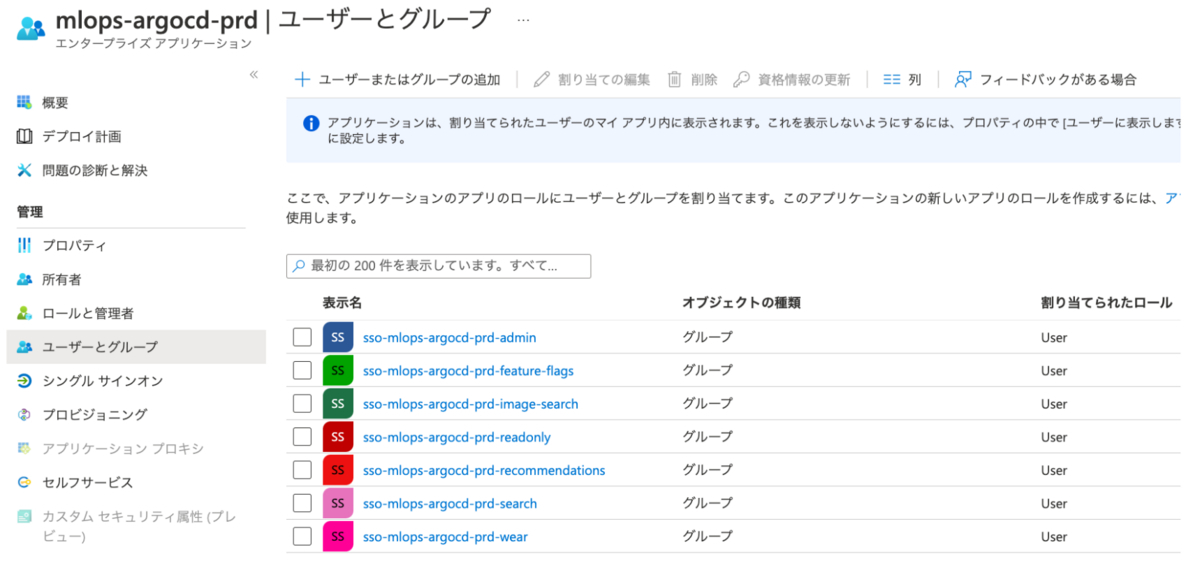
Task: Check the box for sso-mlops-argocd-prd-feature-flags
Action: point(302,371)
